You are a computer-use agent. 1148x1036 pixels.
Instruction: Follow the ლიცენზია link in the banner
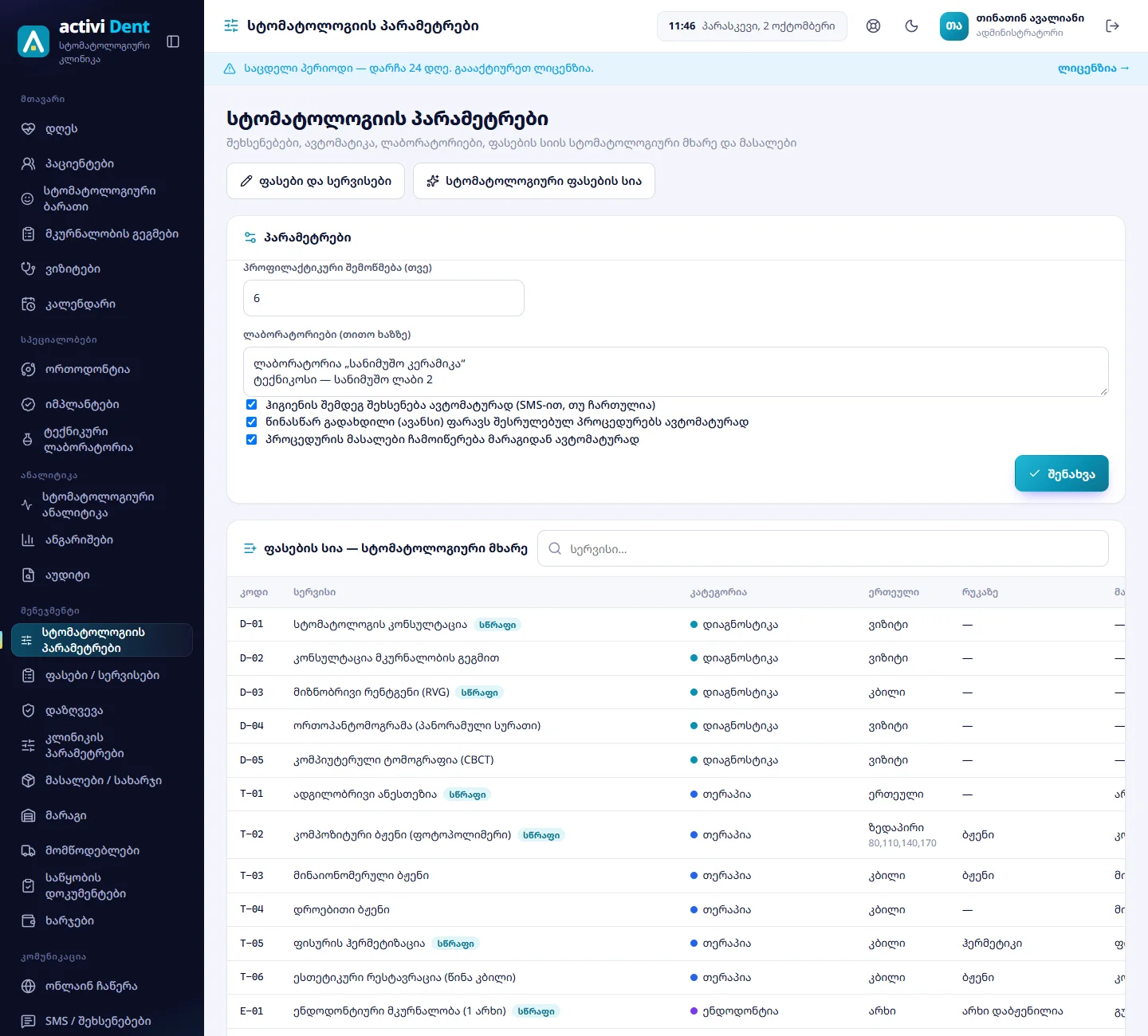1094,69
